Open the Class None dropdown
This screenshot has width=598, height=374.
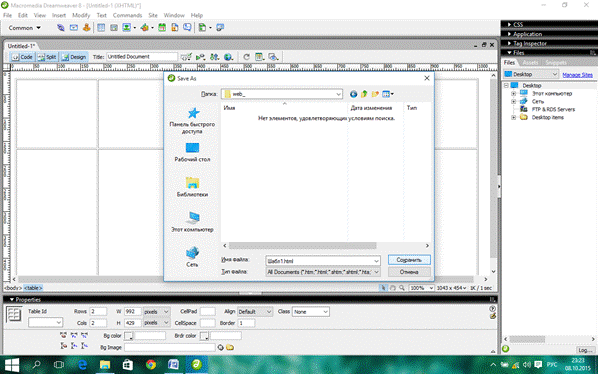coord(310,312)
